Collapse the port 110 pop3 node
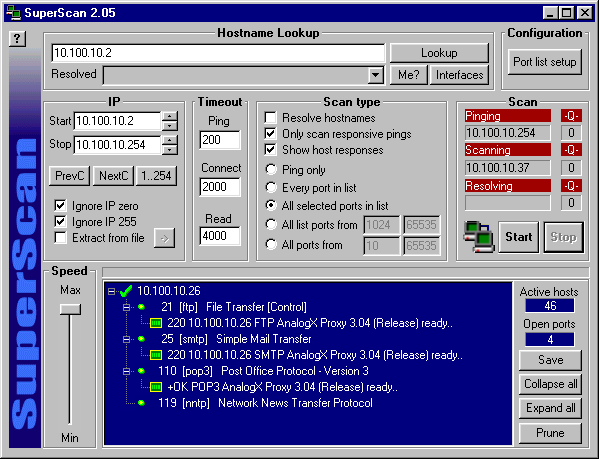This screenshot has height=459, width=599. pos(126,371)
